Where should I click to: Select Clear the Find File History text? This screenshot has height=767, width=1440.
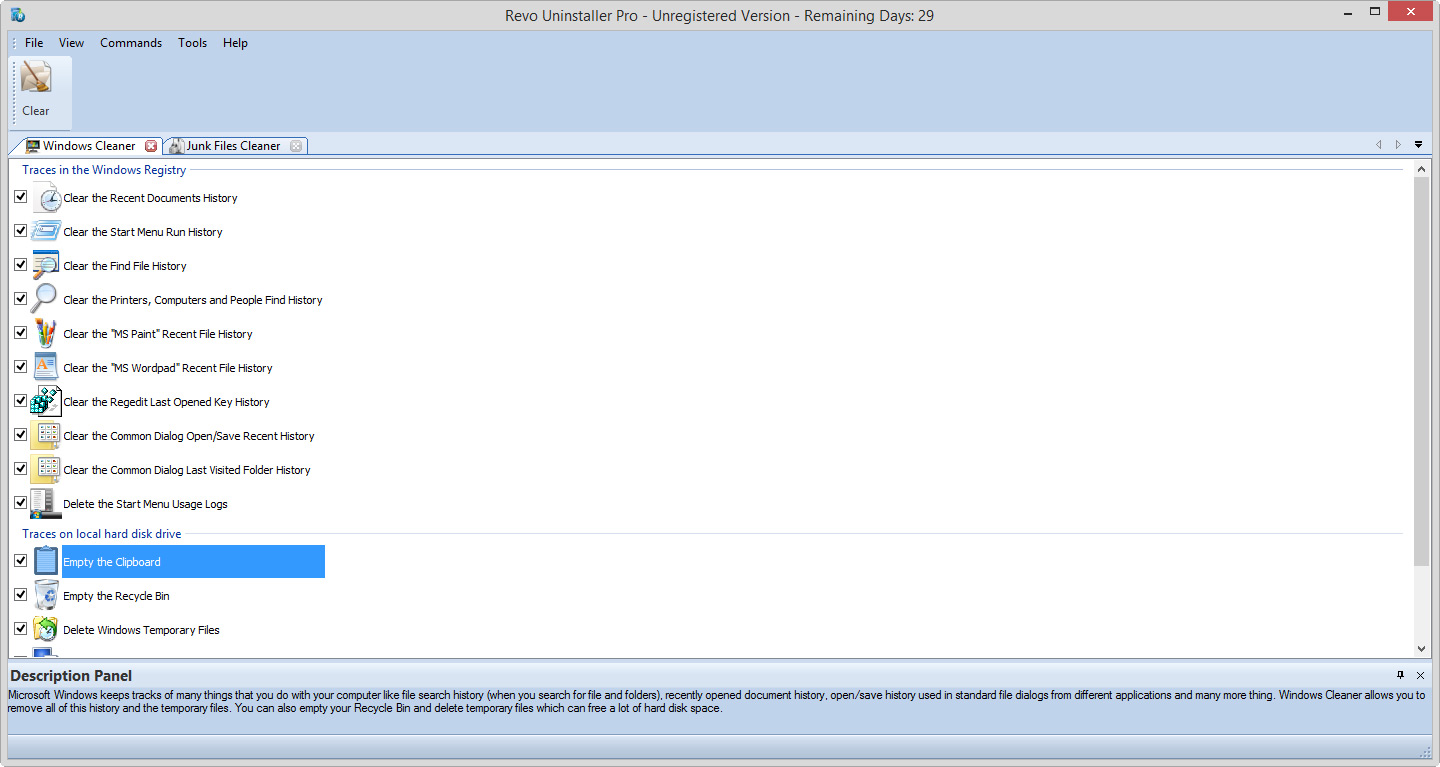point(125,266)
